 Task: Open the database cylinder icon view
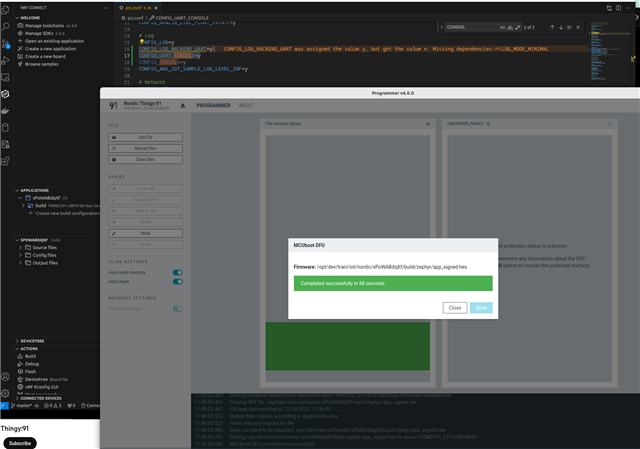coord(5,127)
